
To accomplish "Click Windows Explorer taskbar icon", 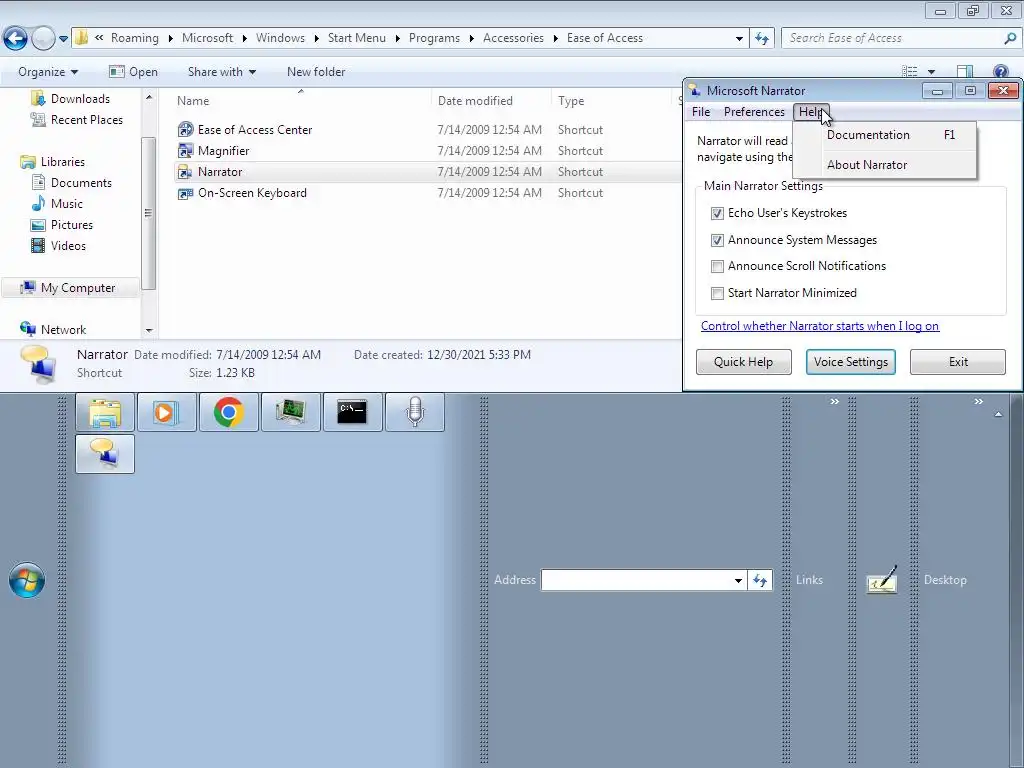I will [105, 412].
